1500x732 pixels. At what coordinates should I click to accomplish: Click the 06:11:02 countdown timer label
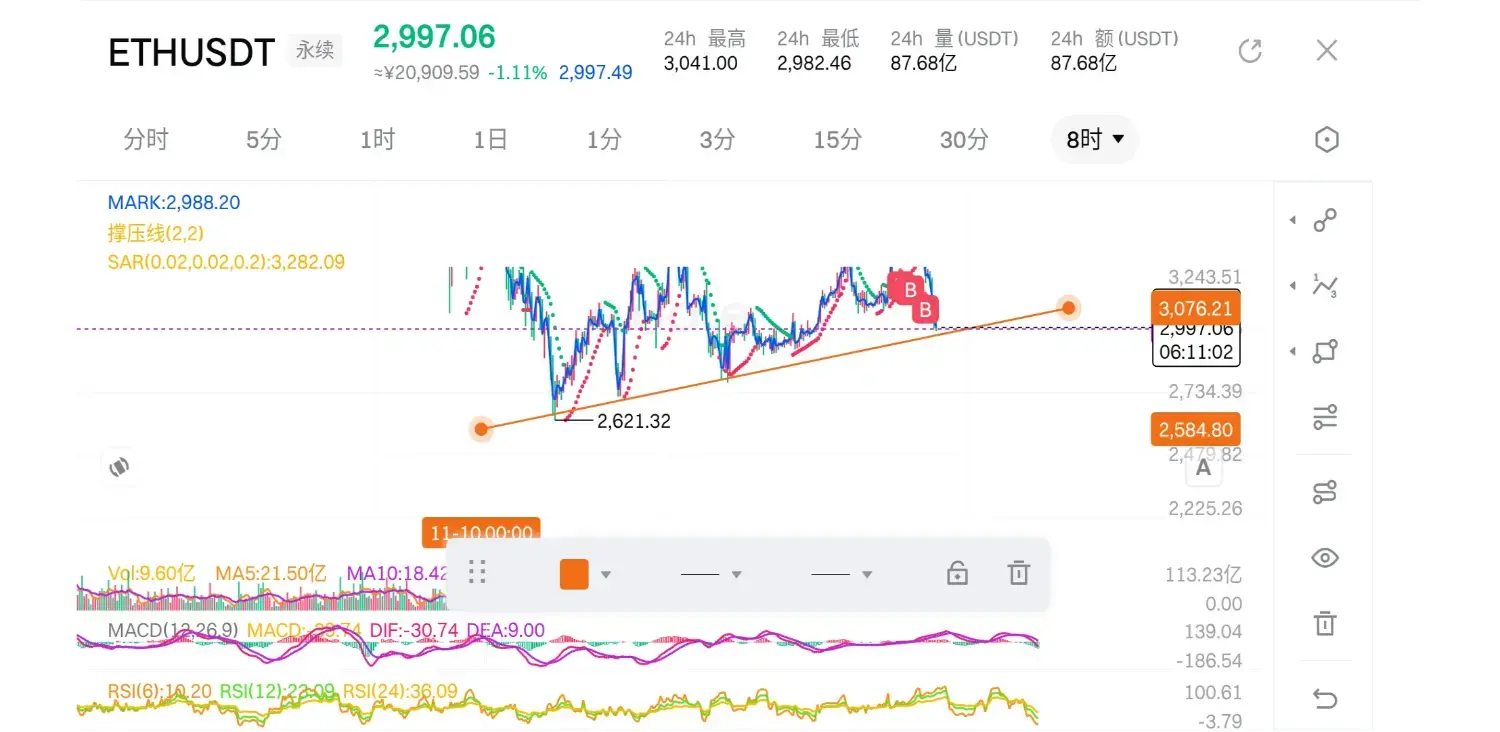tap(1197, 352)
